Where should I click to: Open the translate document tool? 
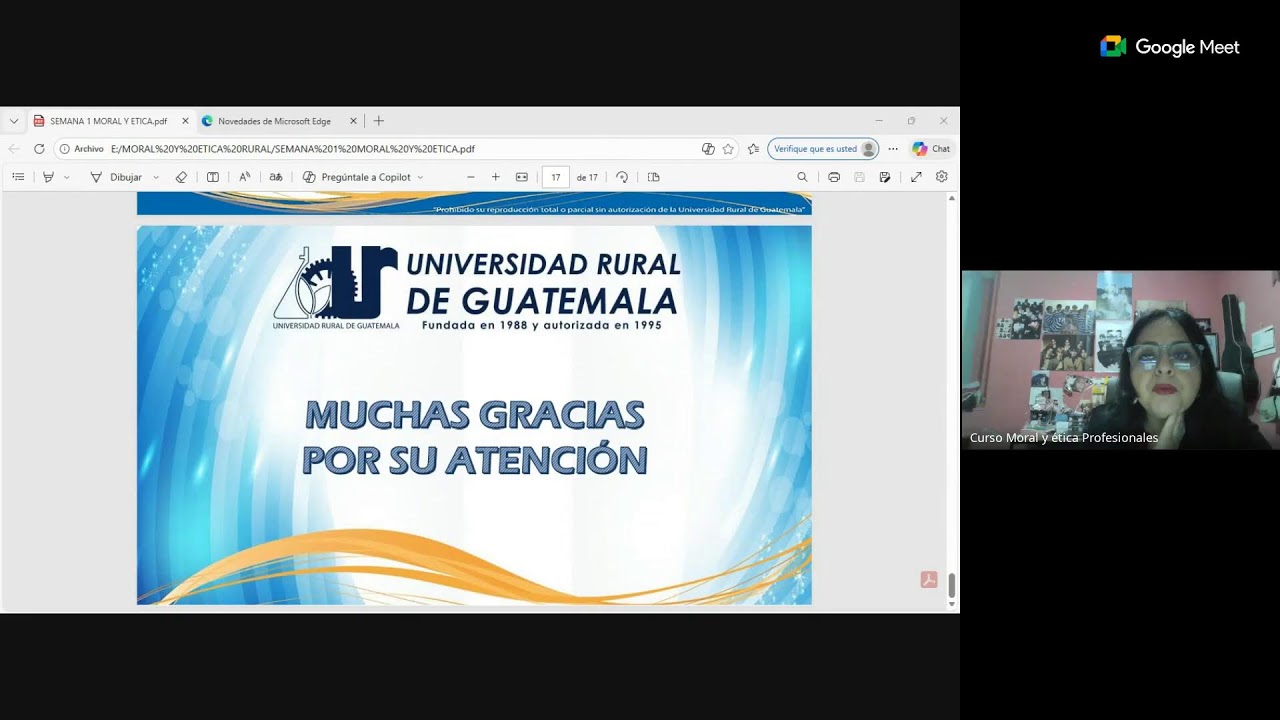276,177
